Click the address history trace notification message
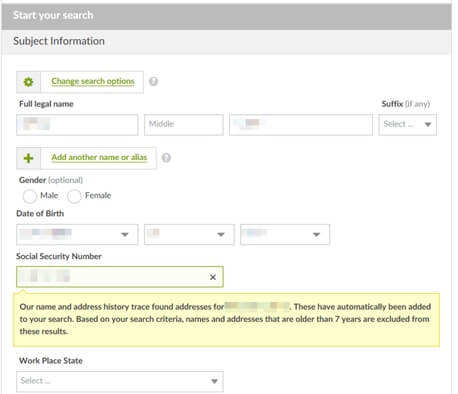The width and height of the screenshot is (458, 394). pos(226,319)
